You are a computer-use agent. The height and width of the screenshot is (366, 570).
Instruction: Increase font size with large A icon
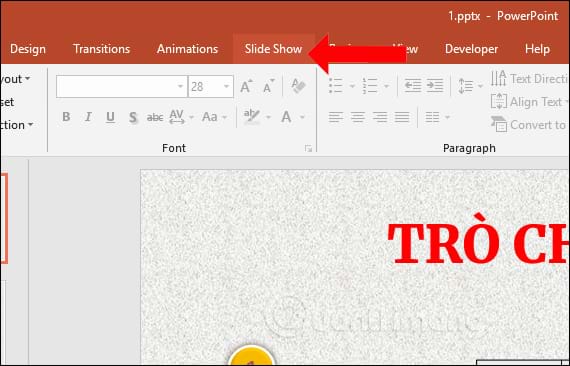pos(246,87)
